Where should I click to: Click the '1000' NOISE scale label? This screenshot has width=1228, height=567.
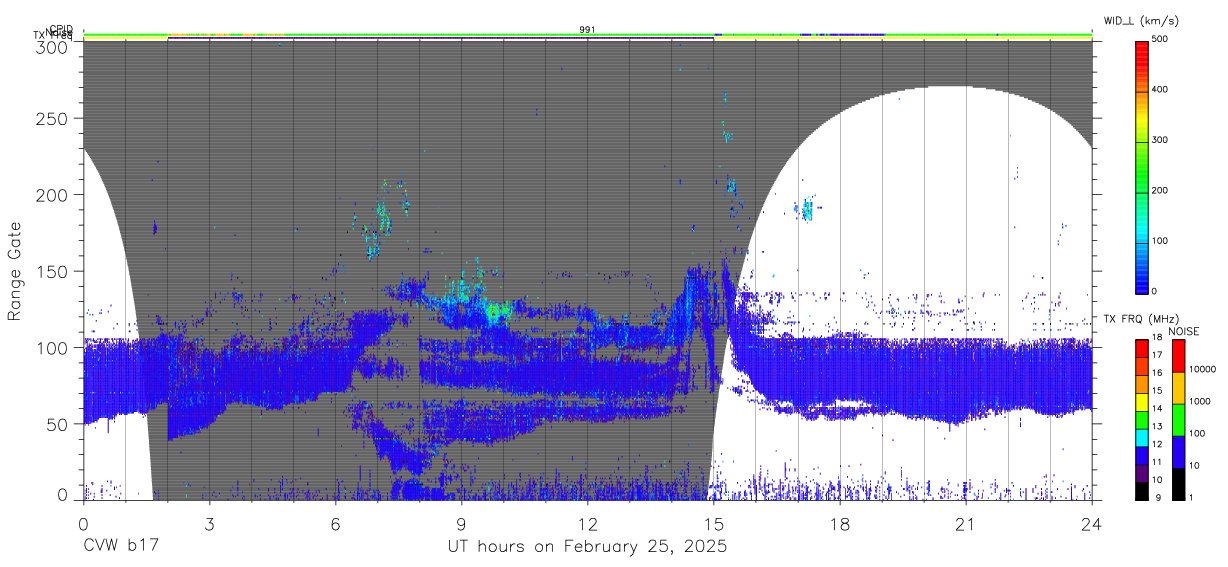pos(1201,401)
